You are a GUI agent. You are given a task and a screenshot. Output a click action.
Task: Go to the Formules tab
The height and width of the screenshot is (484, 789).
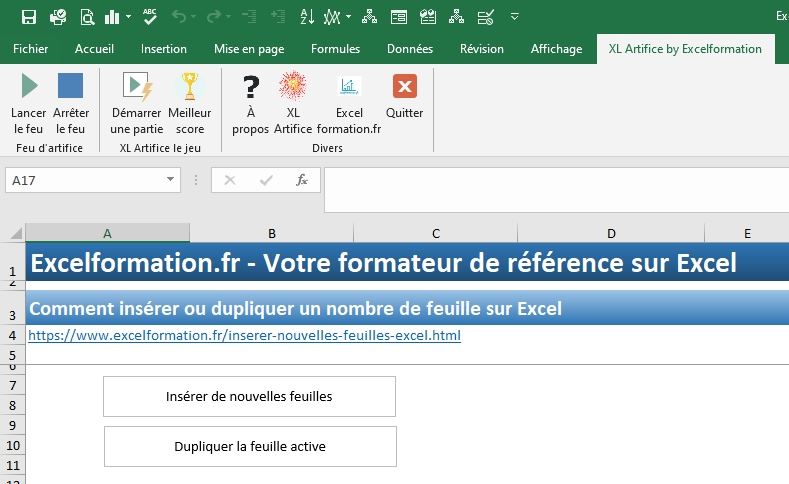point(335,49)
